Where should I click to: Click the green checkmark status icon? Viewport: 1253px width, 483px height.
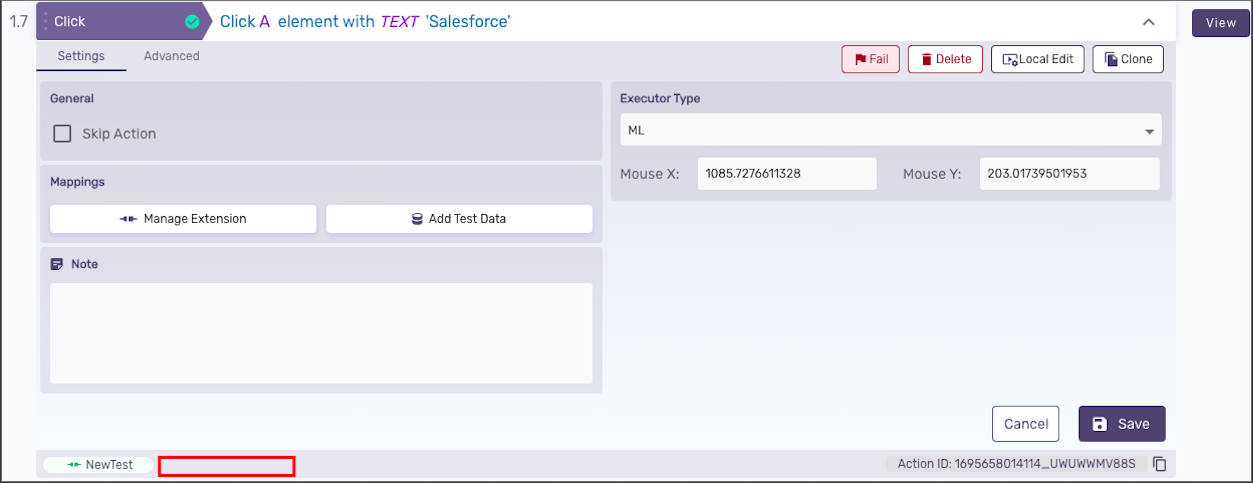[192, 21]
